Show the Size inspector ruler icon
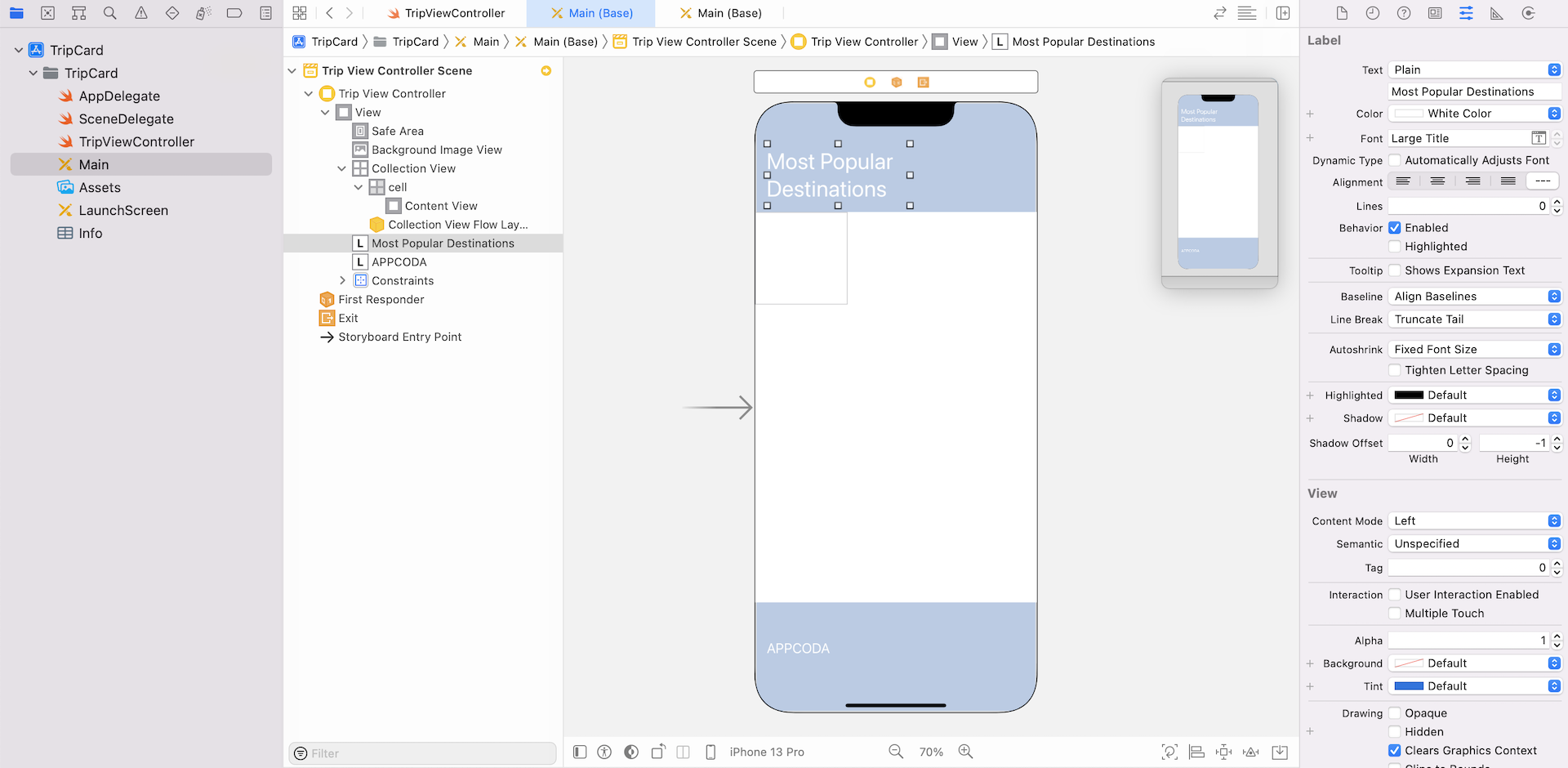This screenshot has width=1568, height=768. point(1497,13)
